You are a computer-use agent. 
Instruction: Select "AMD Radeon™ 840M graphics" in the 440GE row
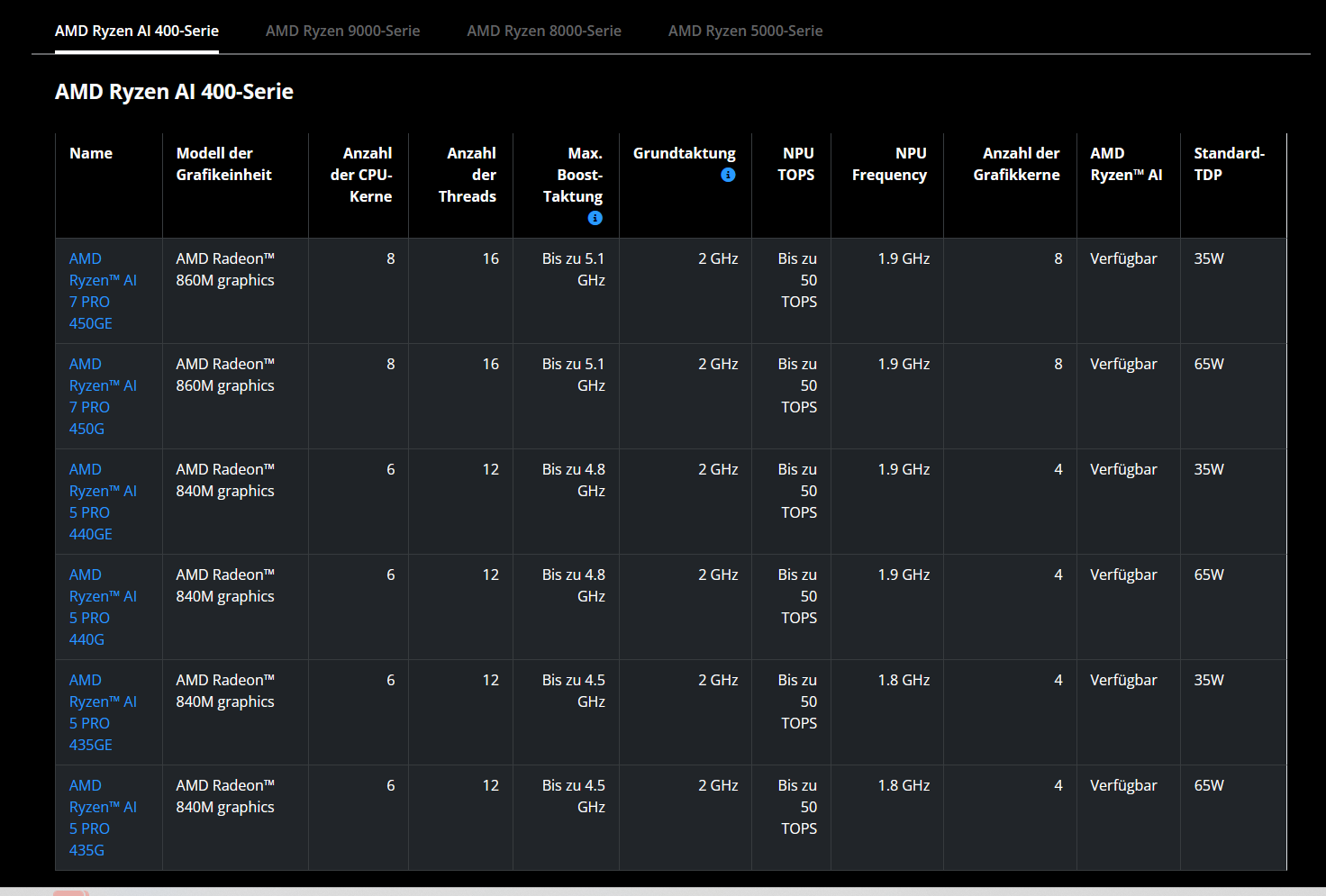pos(225,480)
